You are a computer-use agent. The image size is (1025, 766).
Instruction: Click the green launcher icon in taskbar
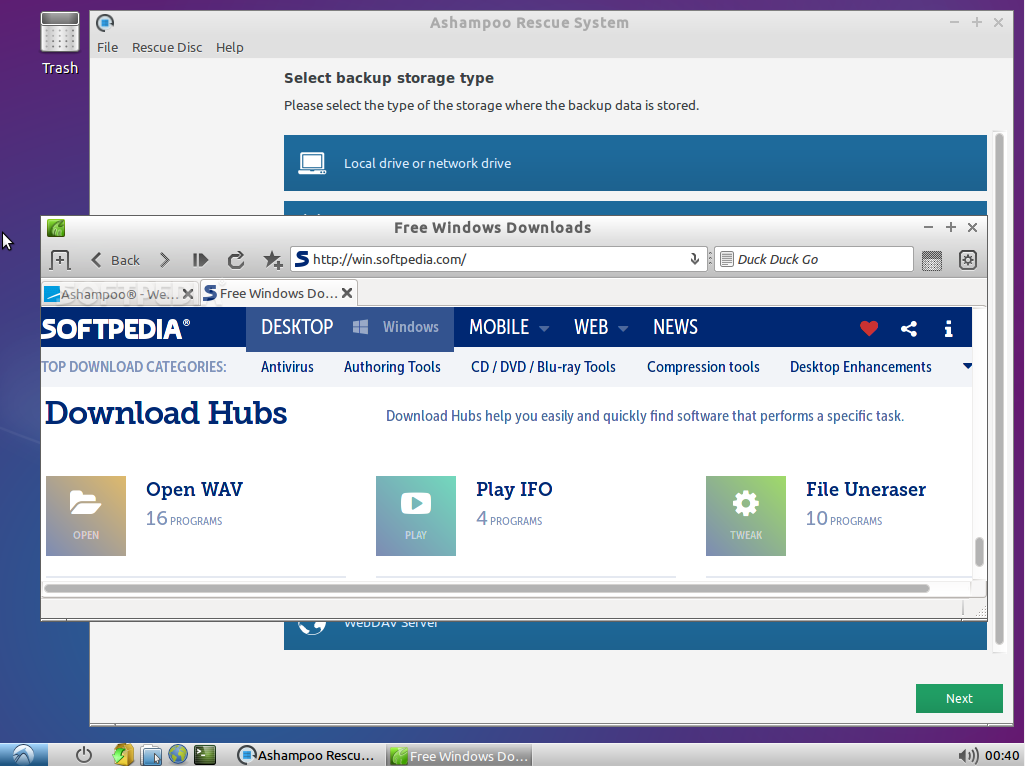123,755
